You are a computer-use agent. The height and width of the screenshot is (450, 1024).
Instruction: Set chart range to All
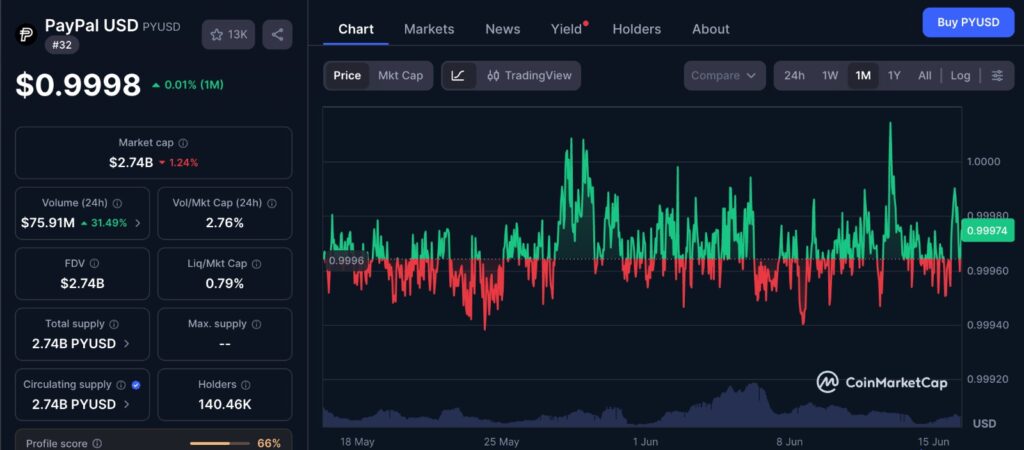click(925, 76)
